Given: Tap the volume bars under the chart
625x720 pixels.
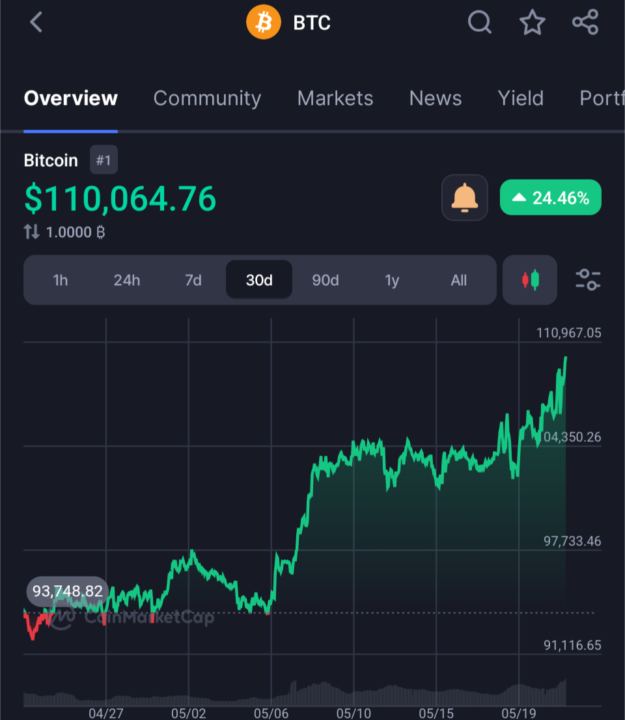Looking at the screenshot, I should 295,694.
